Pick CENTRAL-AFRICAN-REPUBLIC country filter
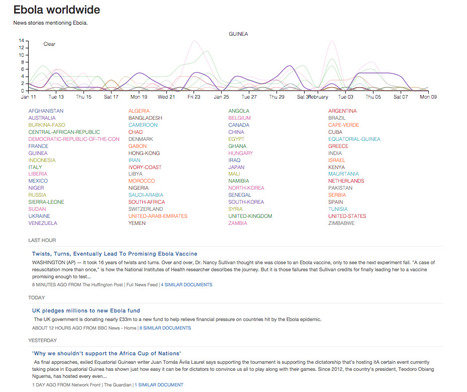The image size is (467, 392). pyautogui.click(x=64, y=132)
